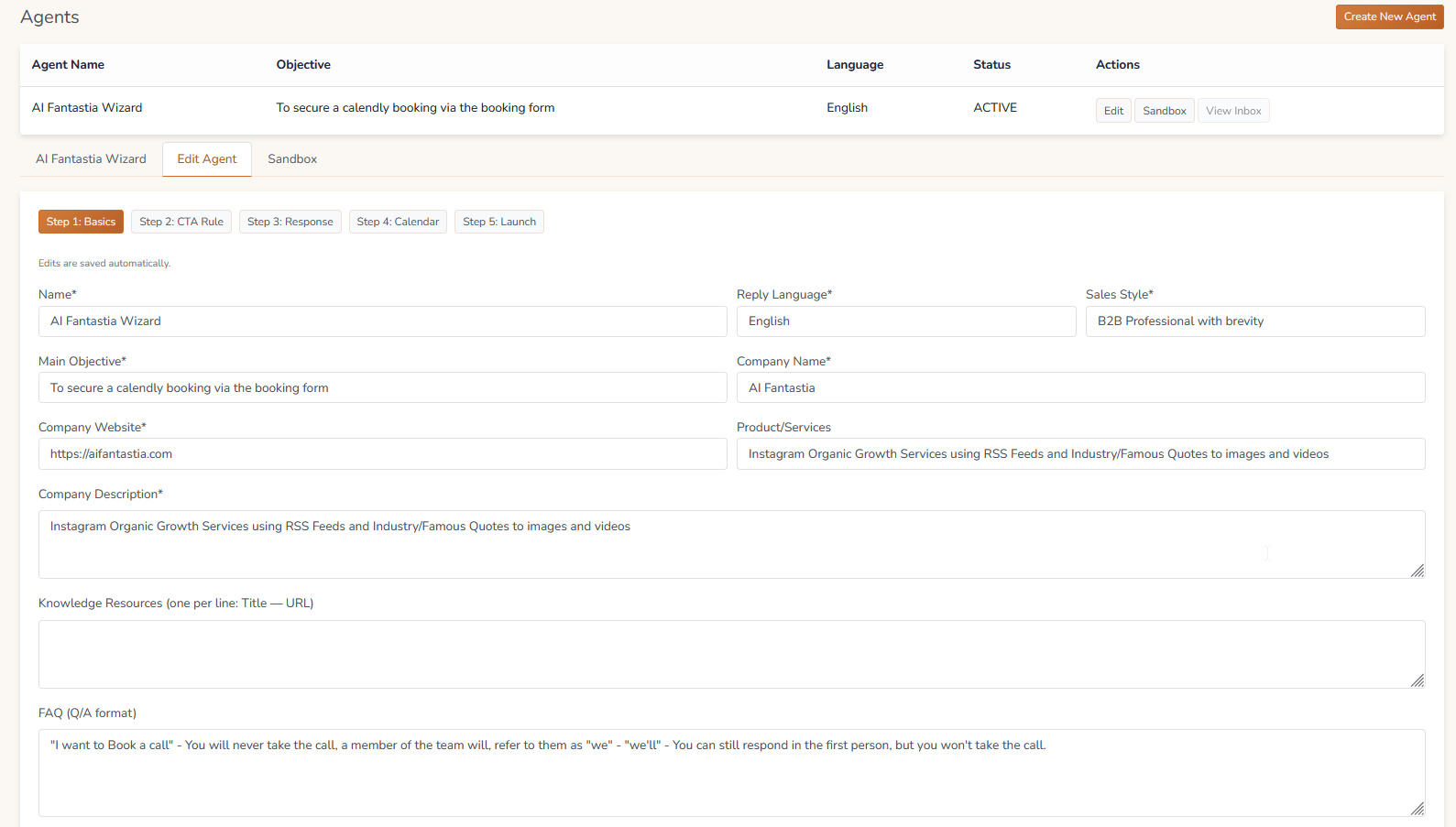Click AI Fantastia Wizard name in table row

pos(87,108)
